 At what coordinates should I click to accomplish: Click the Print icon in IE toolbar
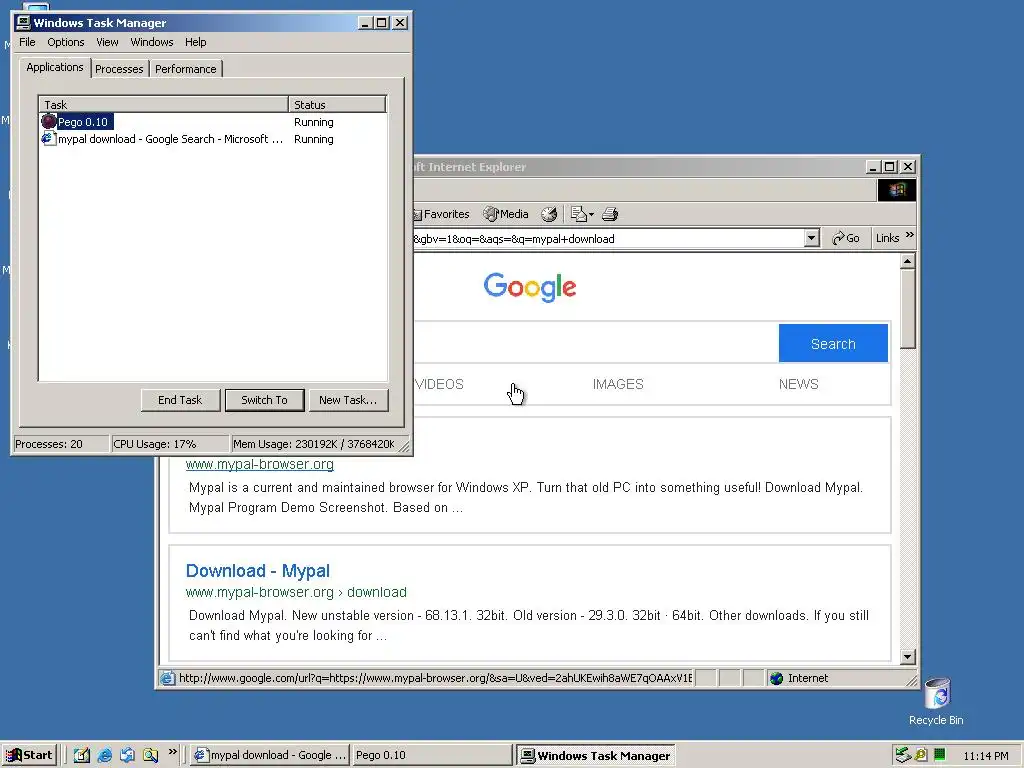610,214
